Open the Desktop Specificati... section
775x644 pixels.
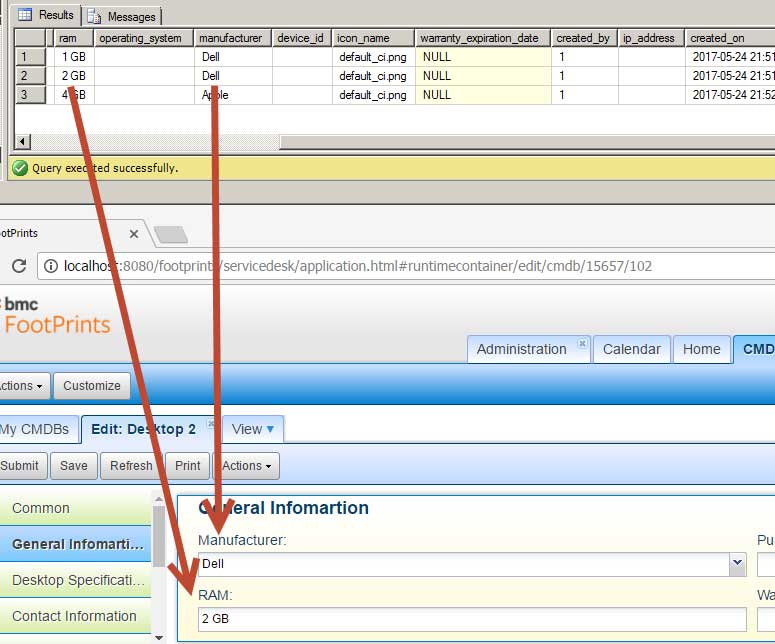[75, 580]
